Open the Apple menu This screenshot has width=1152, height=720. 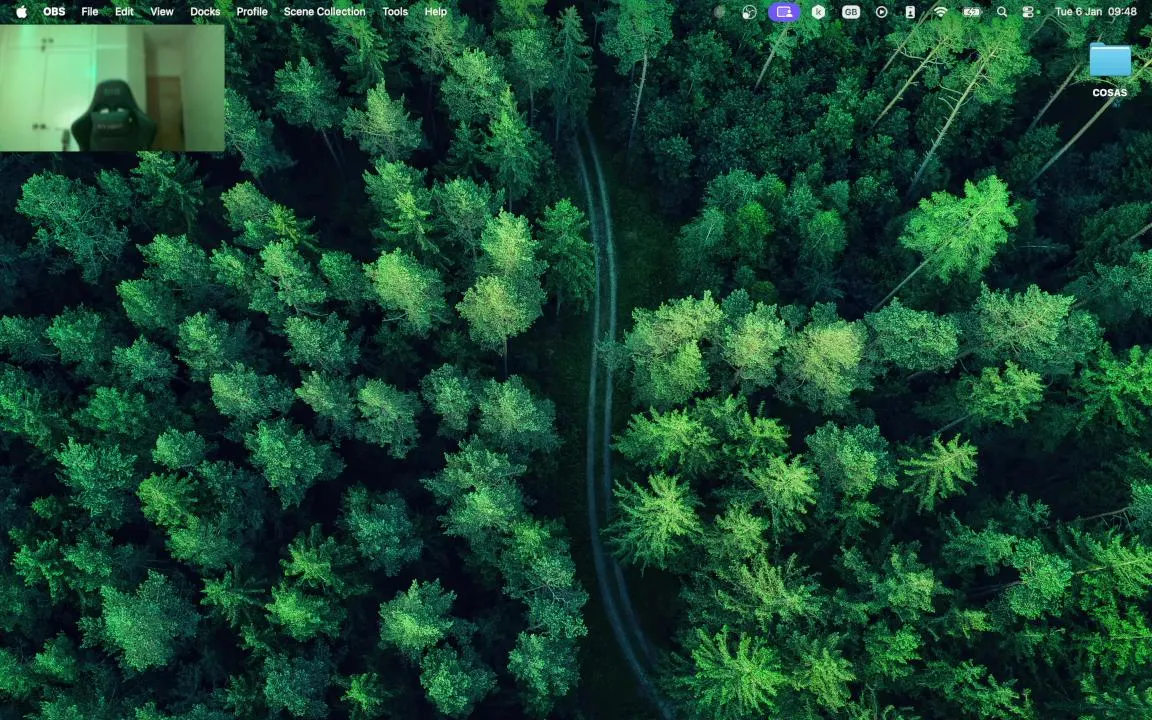21,12
